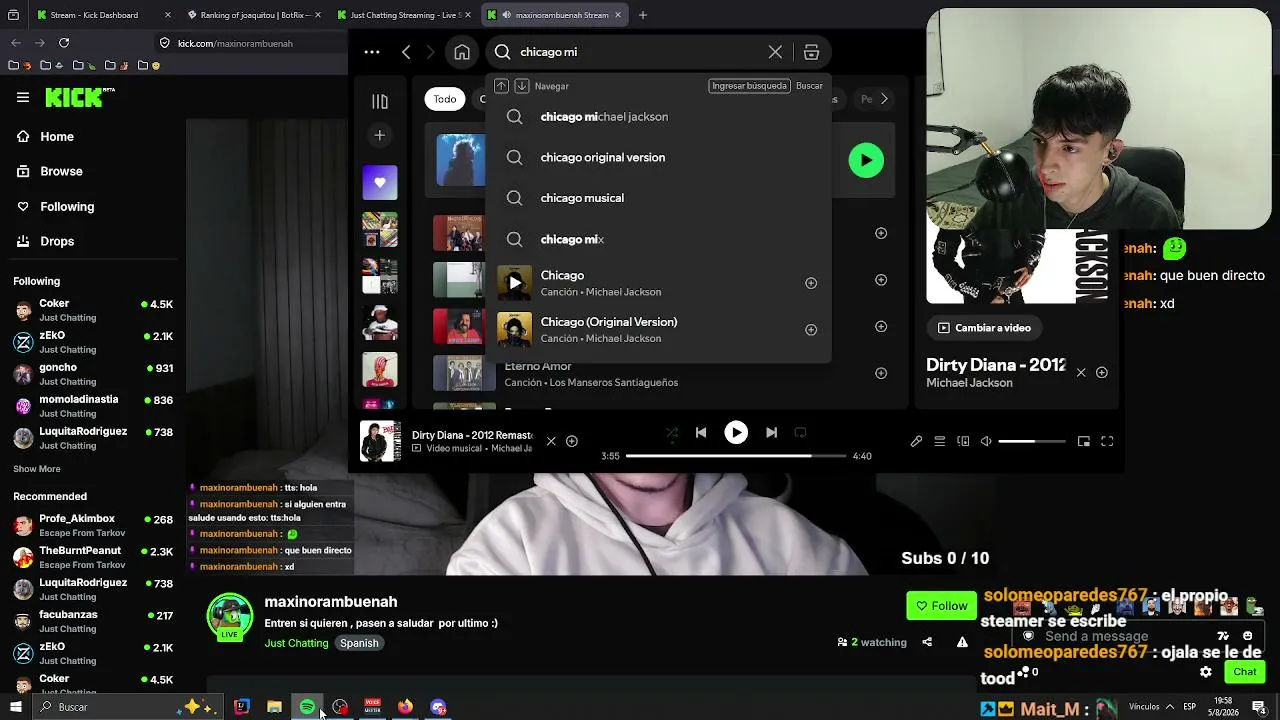The height and width of the screenshot is (720, 1280).
Task: Add the 'Eterno Amor' track to library
Action: pos(881,373)
